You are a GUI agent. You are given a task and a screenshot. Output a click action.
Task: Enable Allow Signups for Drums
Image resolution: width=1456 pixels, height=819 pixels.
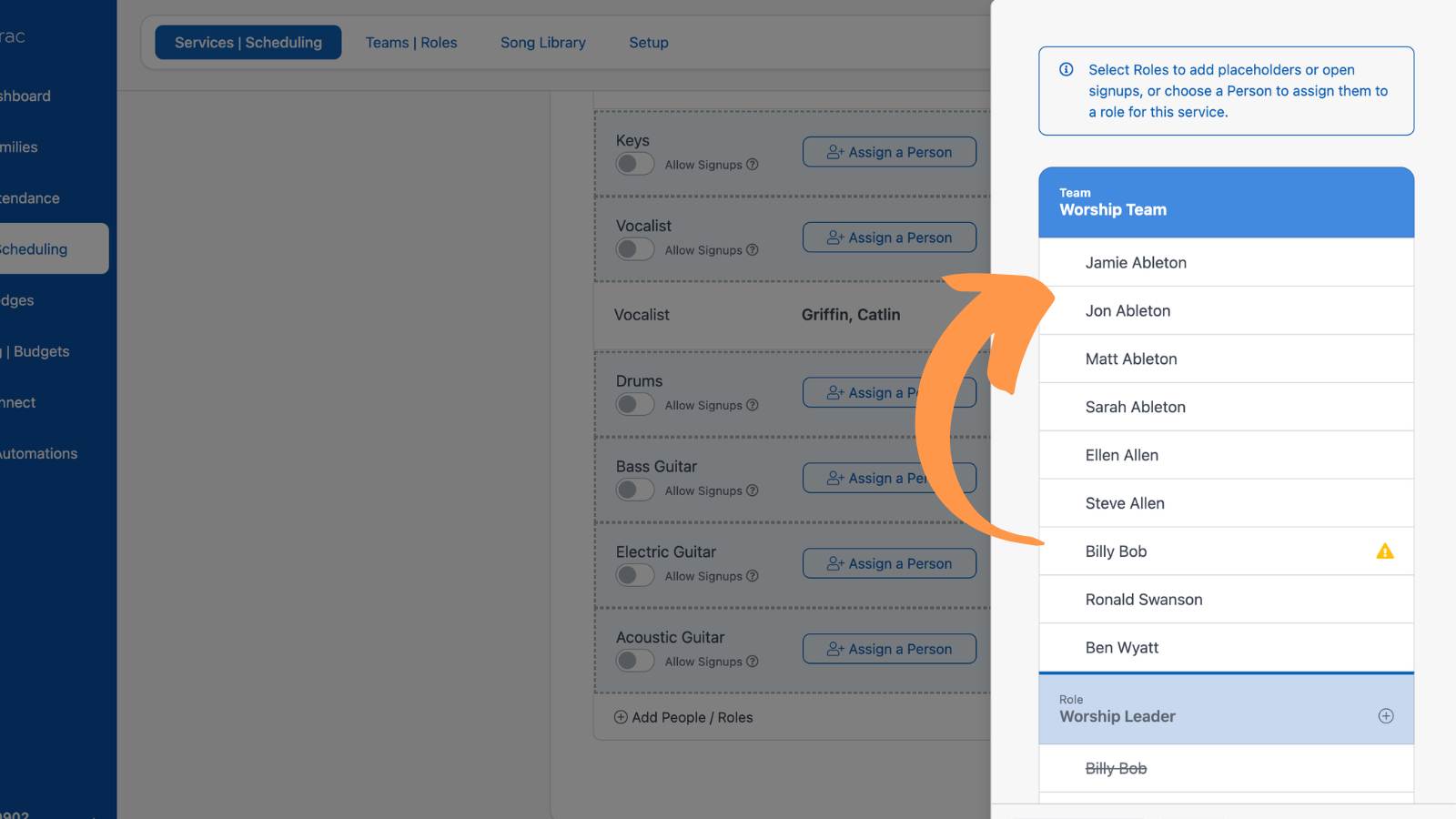(635, 404)
